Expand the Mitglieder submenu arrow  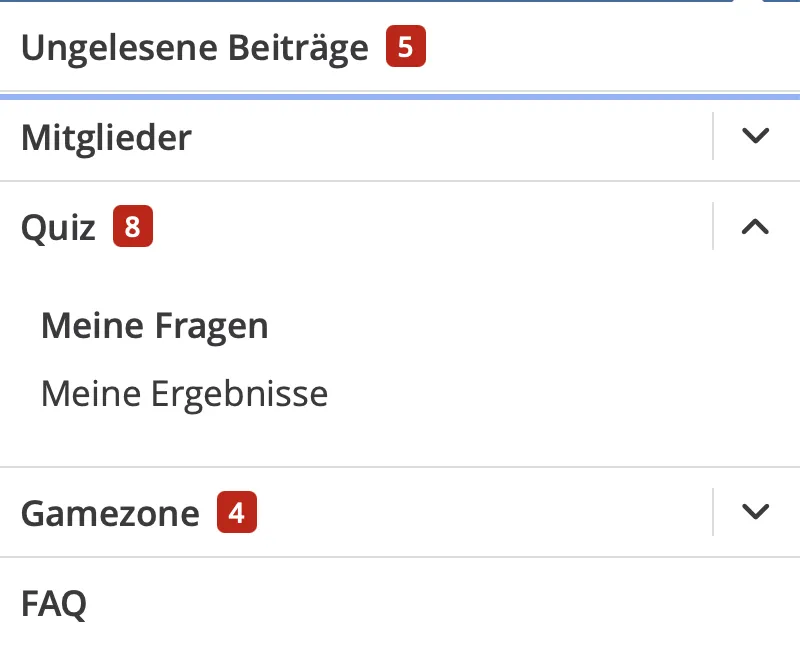756,136
